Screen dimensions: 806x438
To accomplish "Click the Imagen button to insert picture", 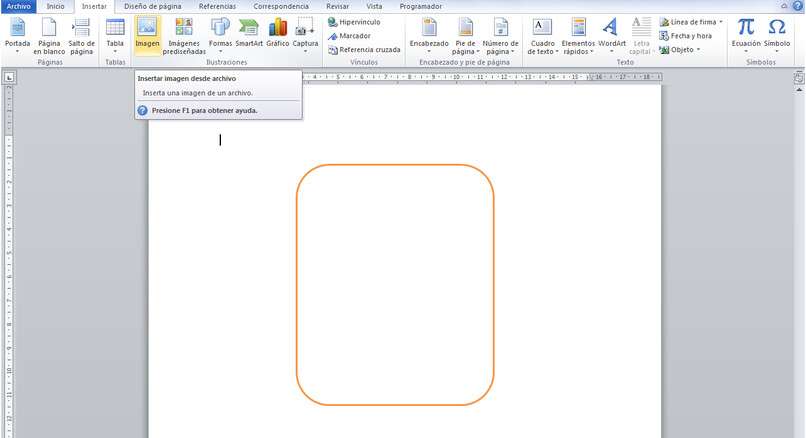I will [148, 35].
